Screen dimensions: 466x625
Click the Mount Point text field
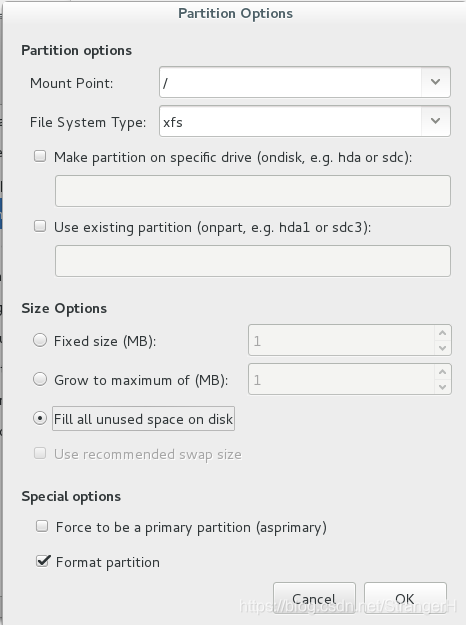point(290,82)
